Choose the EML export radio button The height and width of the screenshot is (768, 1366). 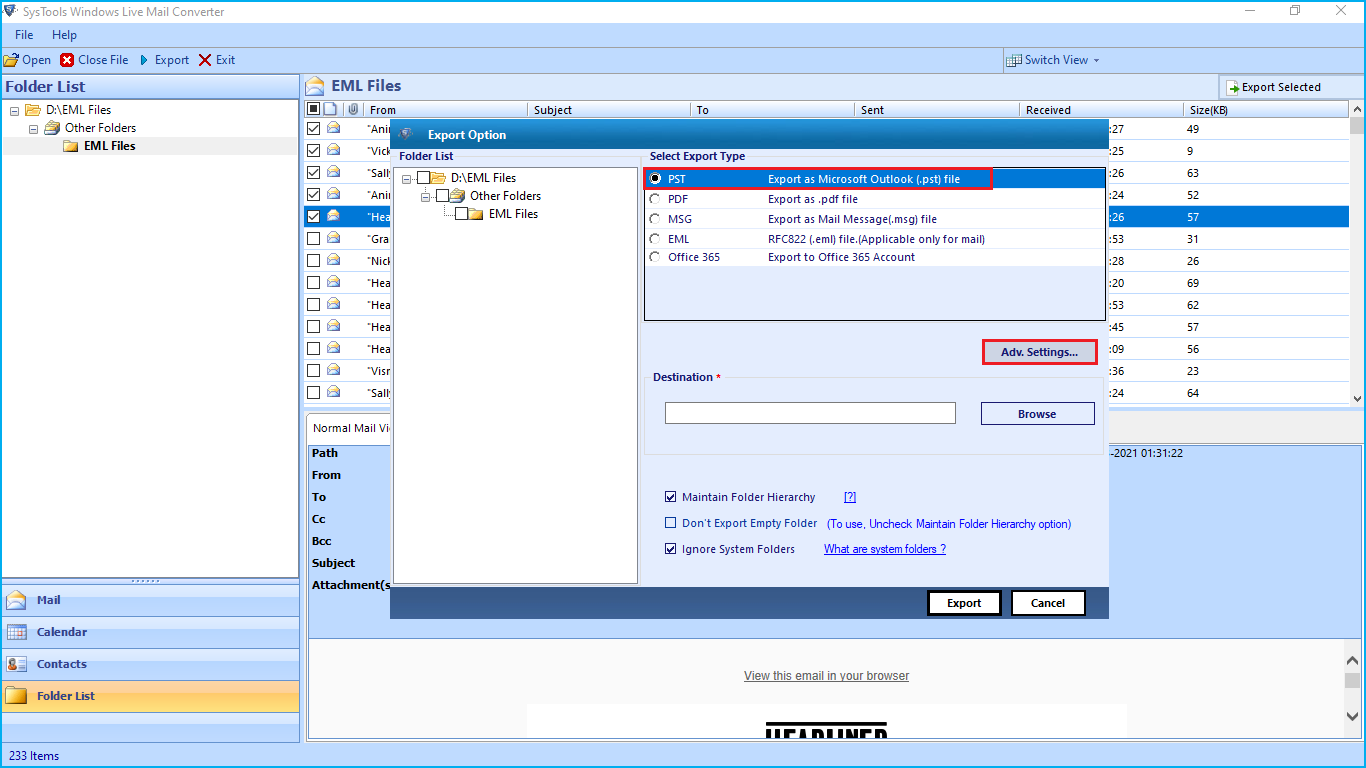click(x=656, y=239)
